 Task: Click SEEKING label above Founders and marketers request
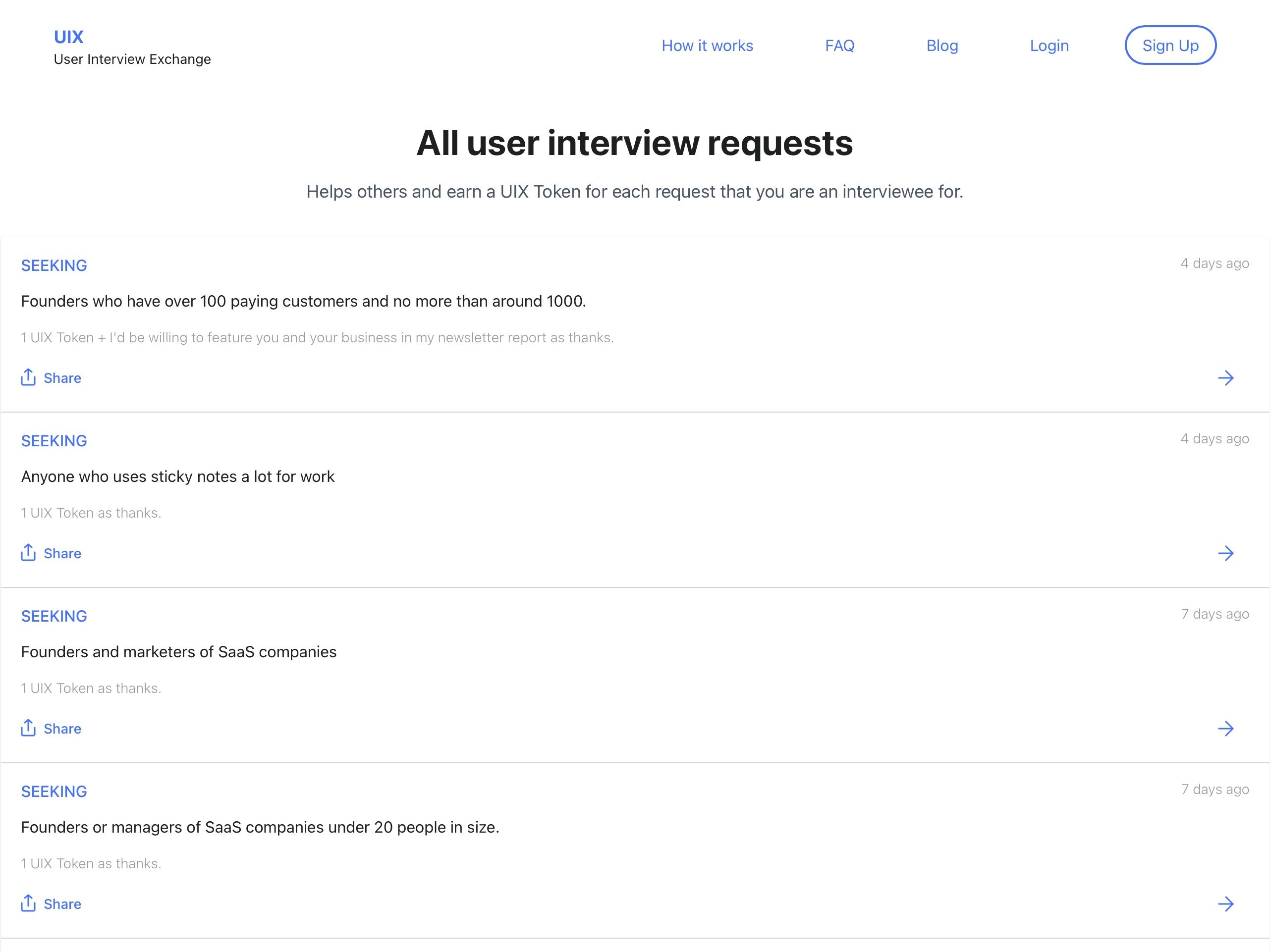tap(54, 616)
